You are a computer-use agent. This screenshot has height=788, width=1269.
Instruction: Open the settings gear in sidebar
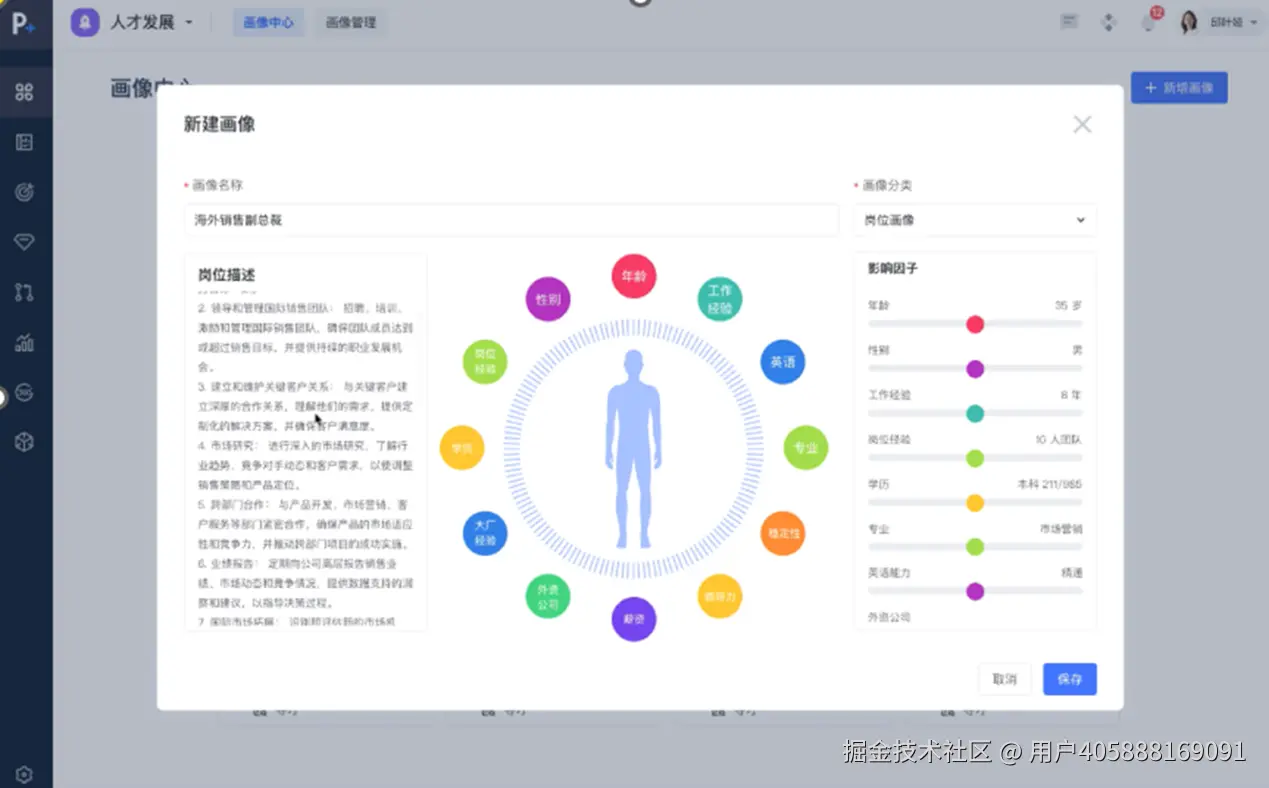pos(25,774)
